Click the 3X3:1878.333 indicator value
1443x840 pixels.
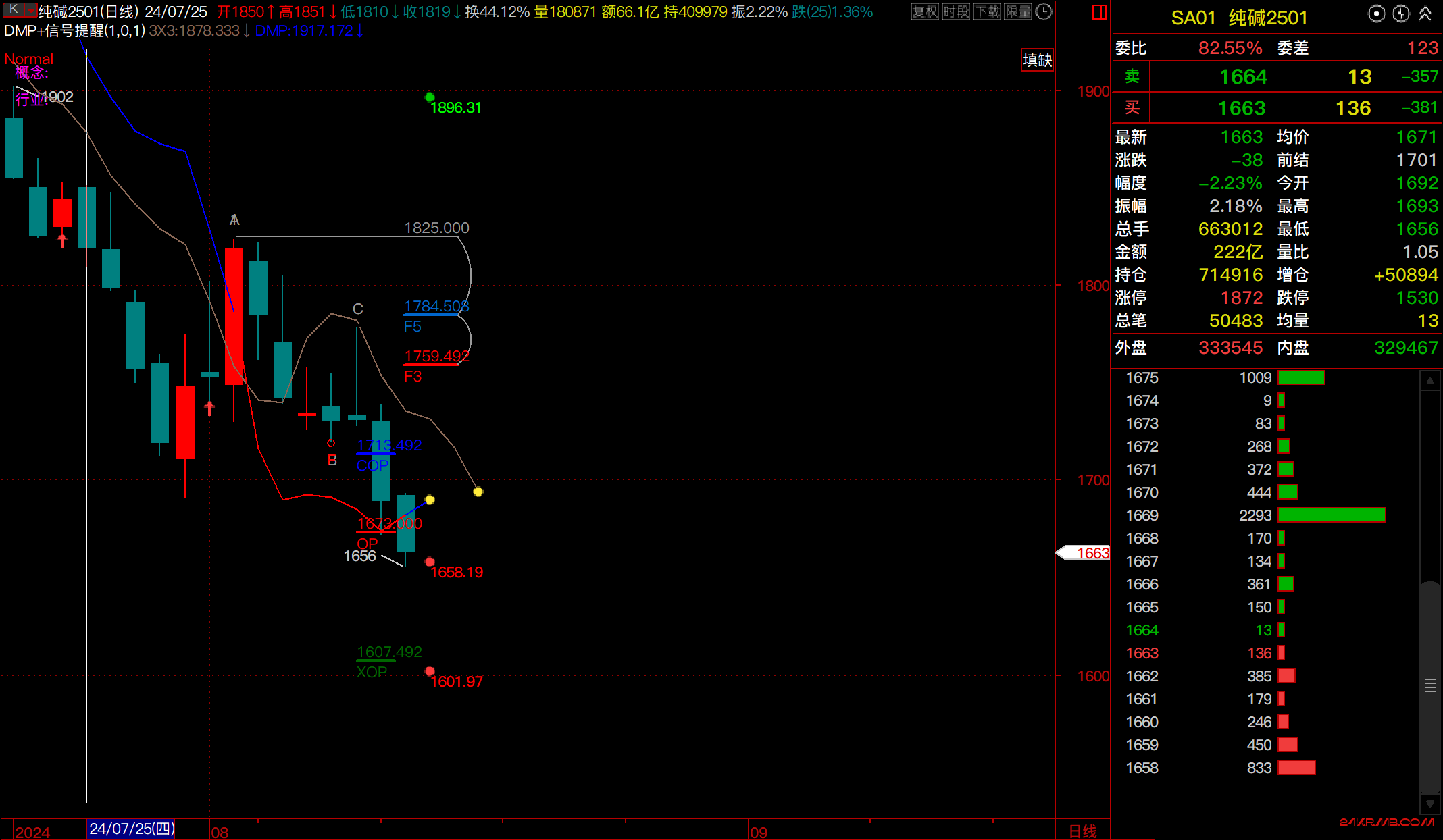(199, 30)
